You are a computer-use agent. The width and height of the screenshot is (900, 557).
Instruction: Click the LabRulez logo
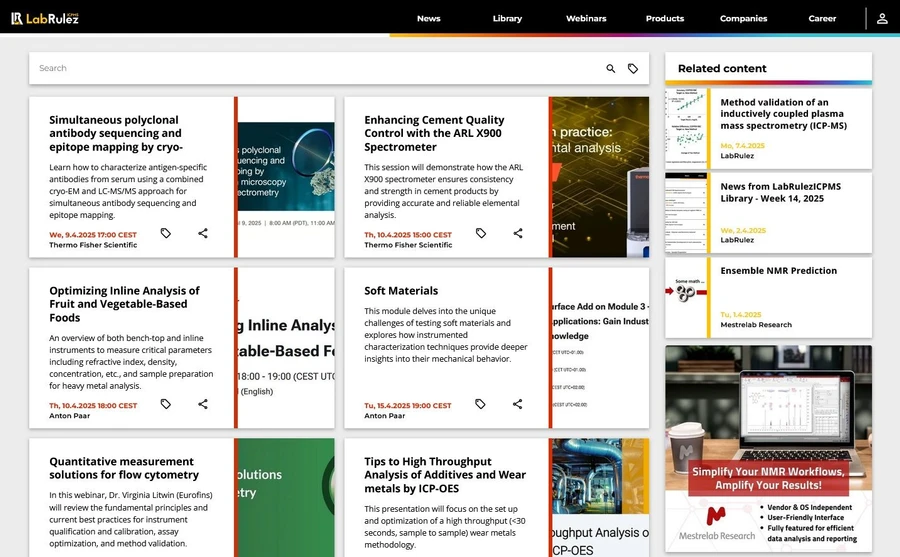click(x=45, y=18)
